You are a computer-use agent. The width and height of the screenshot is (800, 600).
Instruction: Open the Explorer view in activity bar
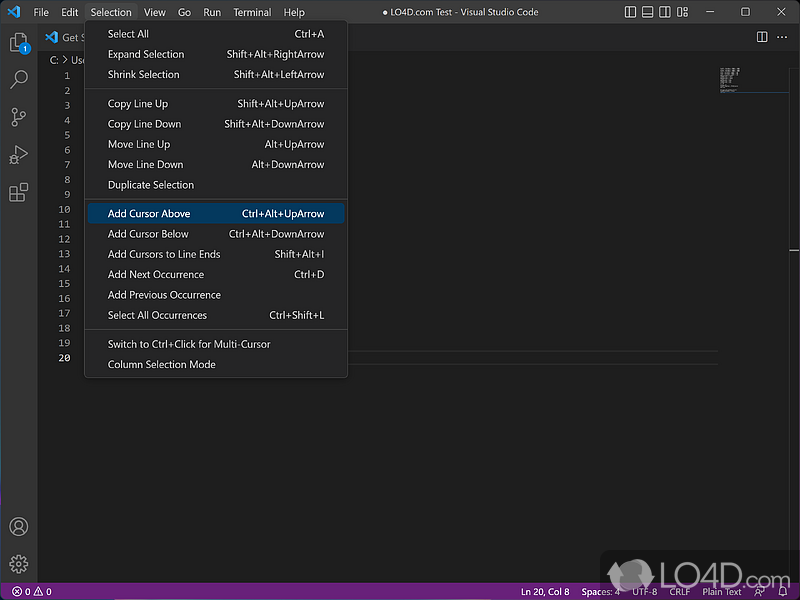[x=19, y=42]
